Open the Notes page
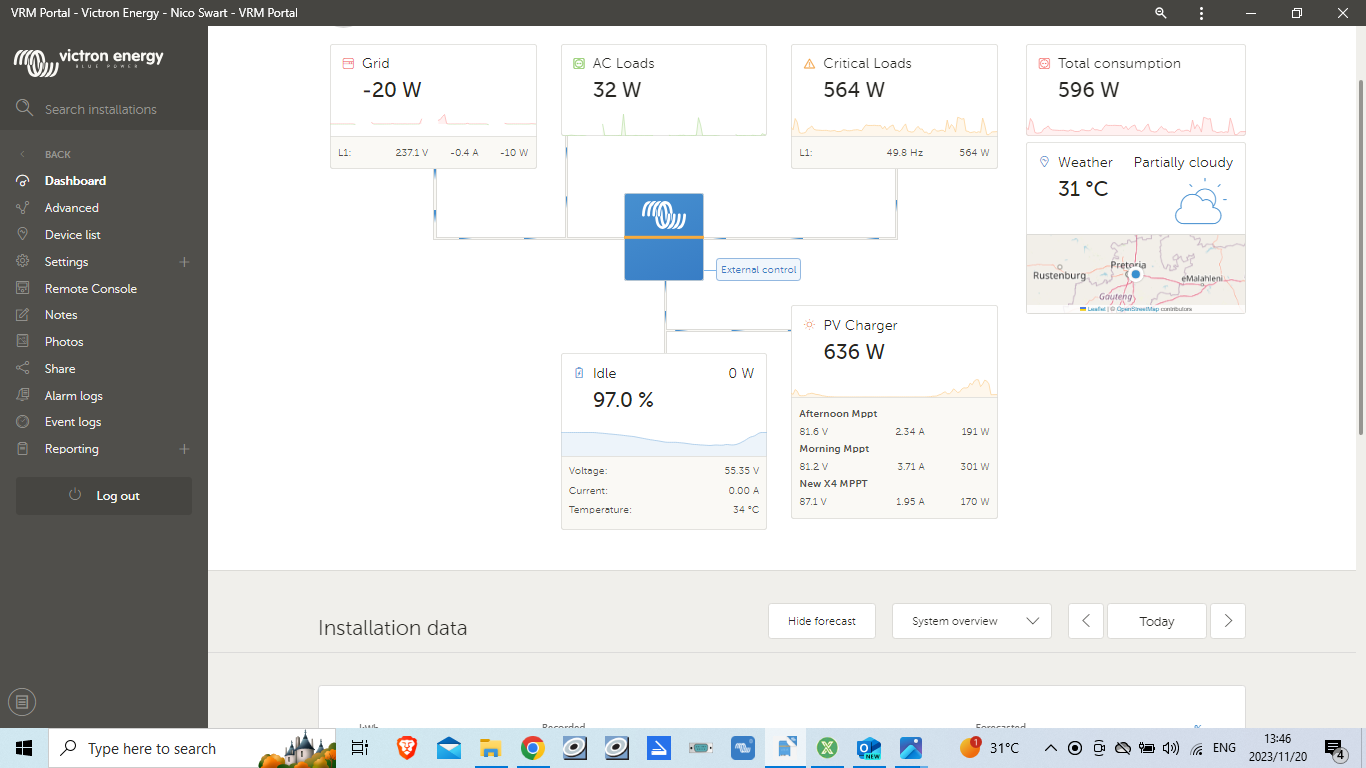The width and height of the screenshot is (1366, 768). point(61,315)
